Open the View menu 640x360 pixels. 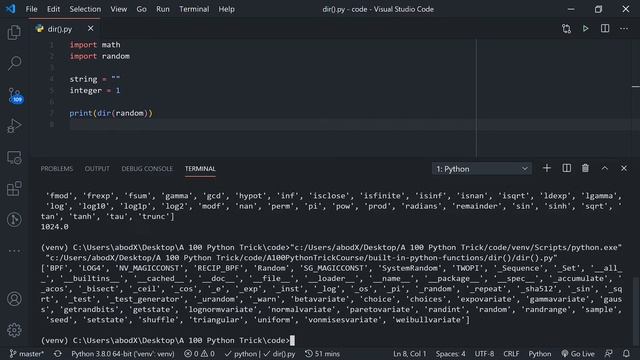(x=118, y=9)
